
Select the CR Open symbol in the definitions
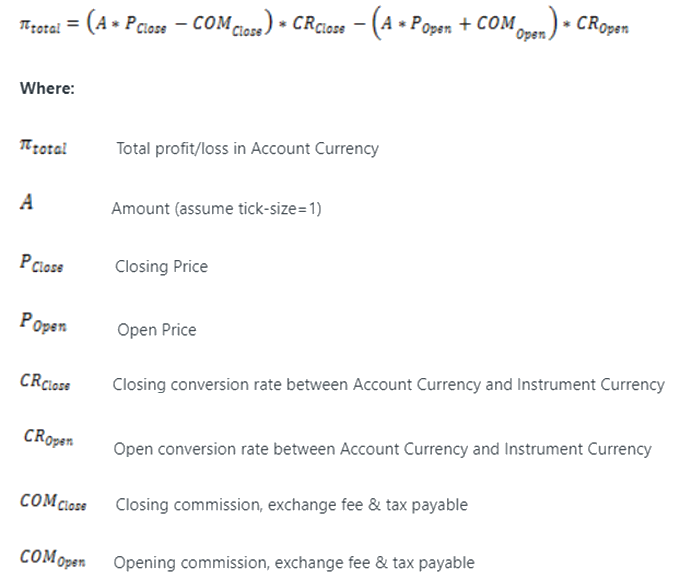click(48, 439)
